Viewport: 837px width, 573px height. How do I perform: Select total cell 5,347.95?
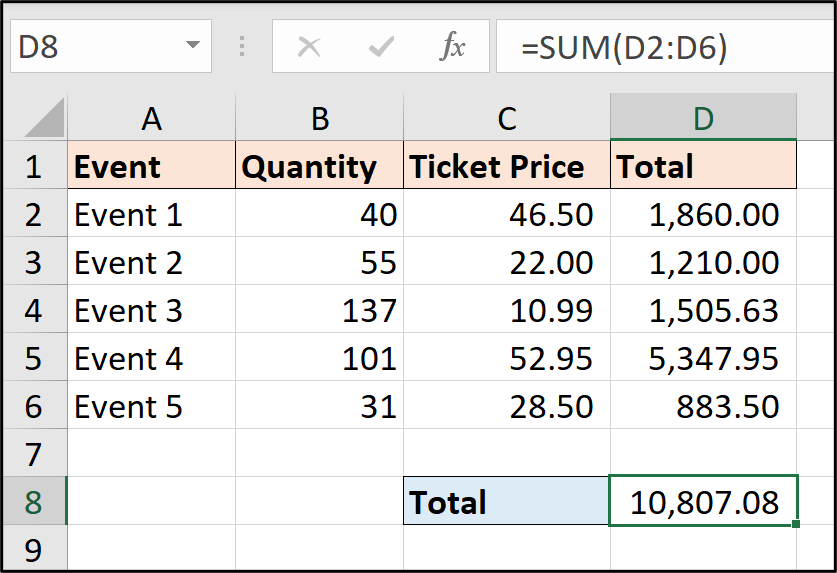(703, 357)
